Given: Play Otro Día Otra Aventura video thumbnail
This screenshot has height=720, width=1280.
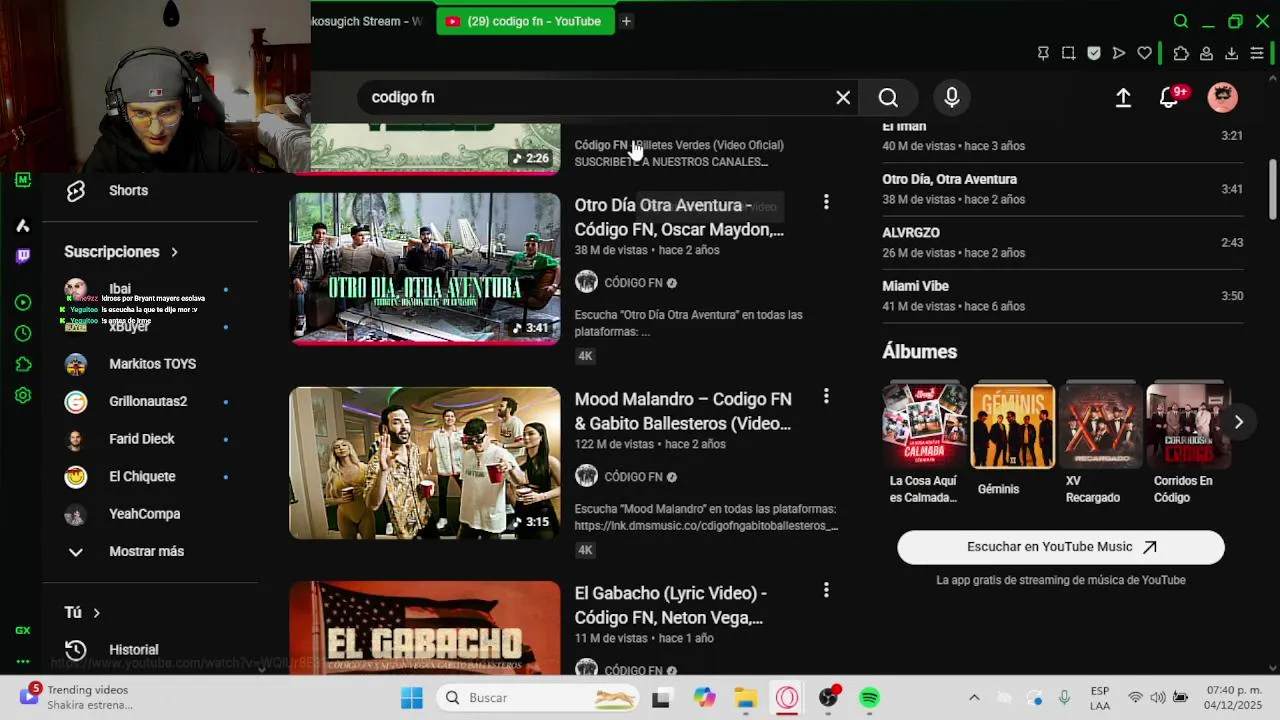Looking at the screenshot, I should coord(425,268).
